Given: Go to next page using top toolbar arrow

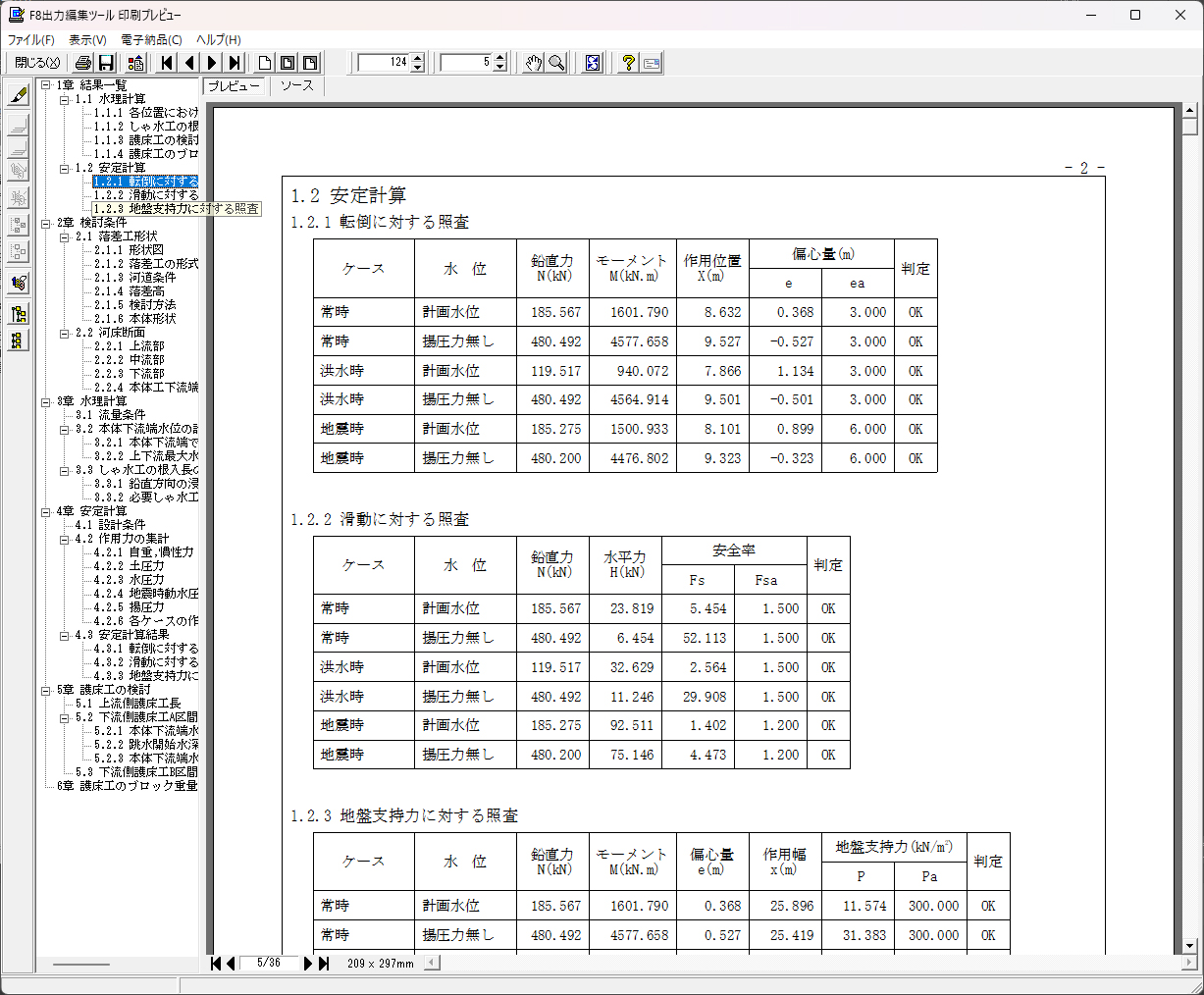Looking at the screenshot, I should tap(212, 63).
